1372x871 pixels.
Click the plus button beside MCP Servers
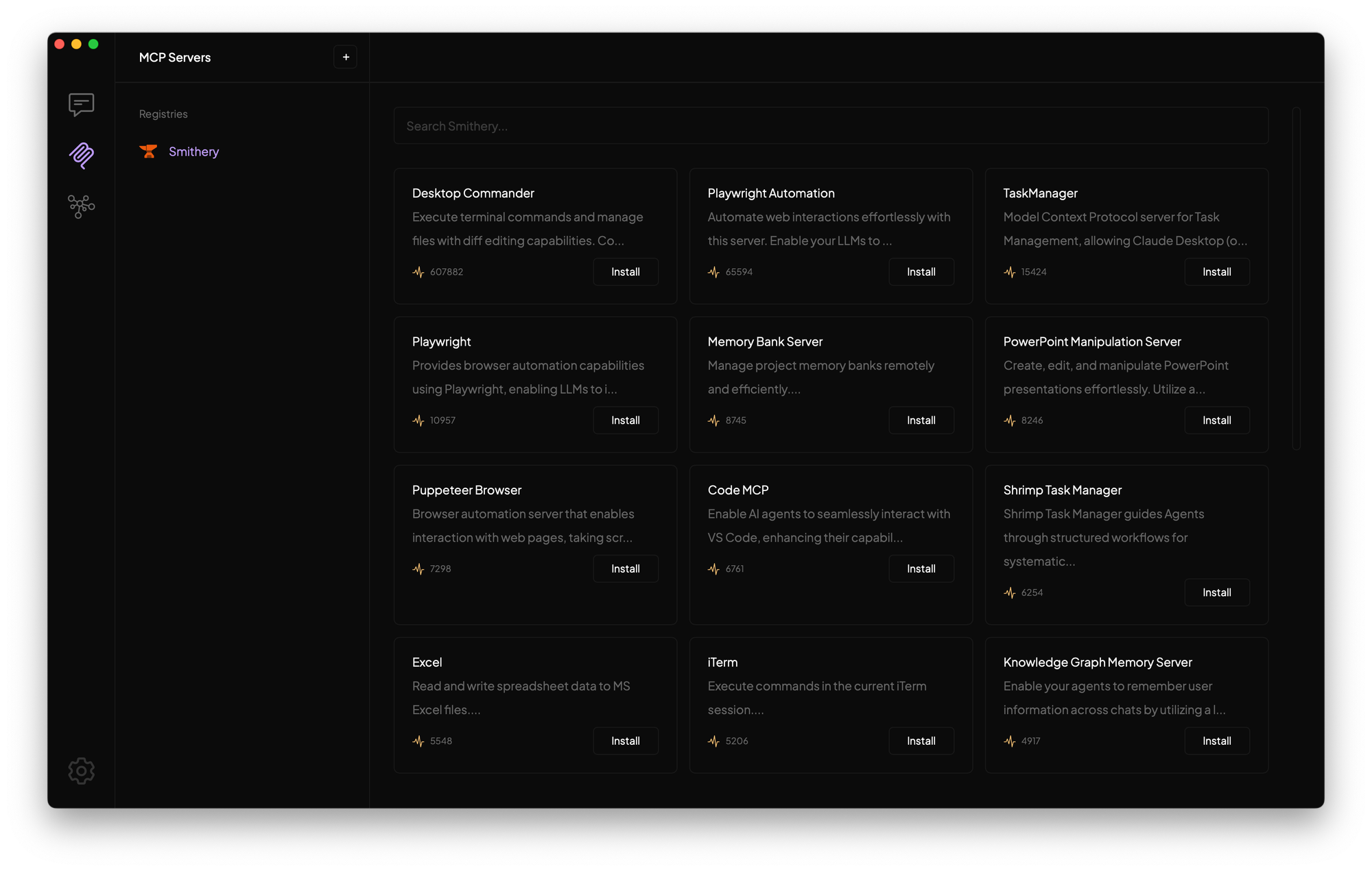tap(346, 57)
